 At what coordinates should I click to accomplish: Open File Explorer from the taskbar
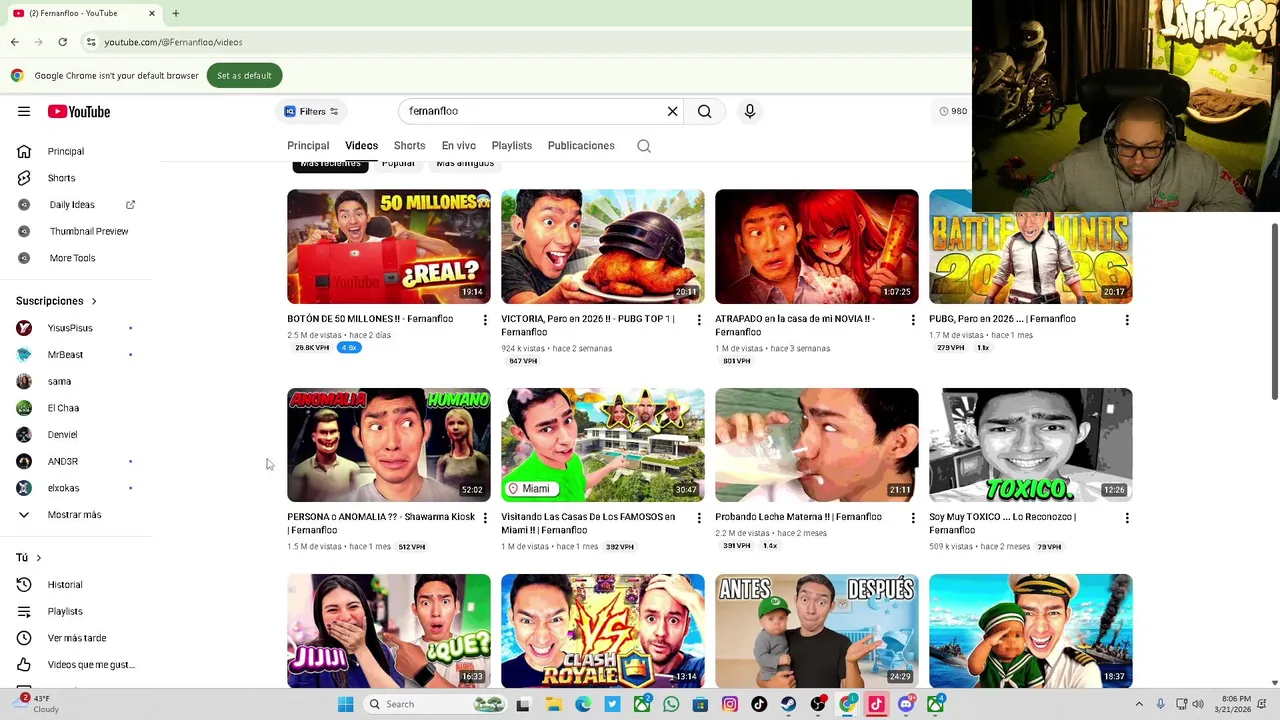coord(553,704)
